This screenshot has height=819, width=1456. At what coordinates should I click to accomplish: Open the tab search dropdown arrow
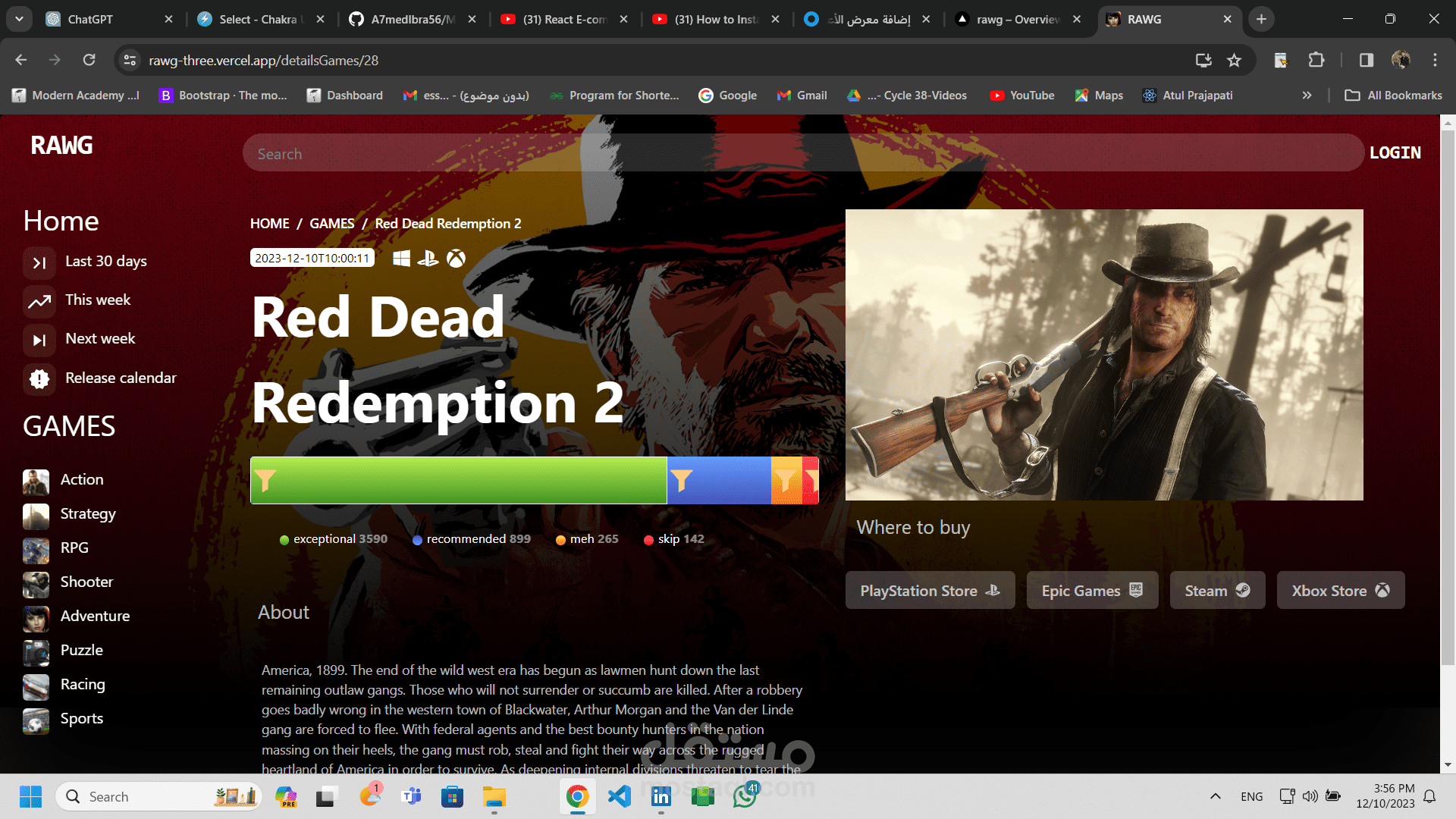[x=19, y=19]
